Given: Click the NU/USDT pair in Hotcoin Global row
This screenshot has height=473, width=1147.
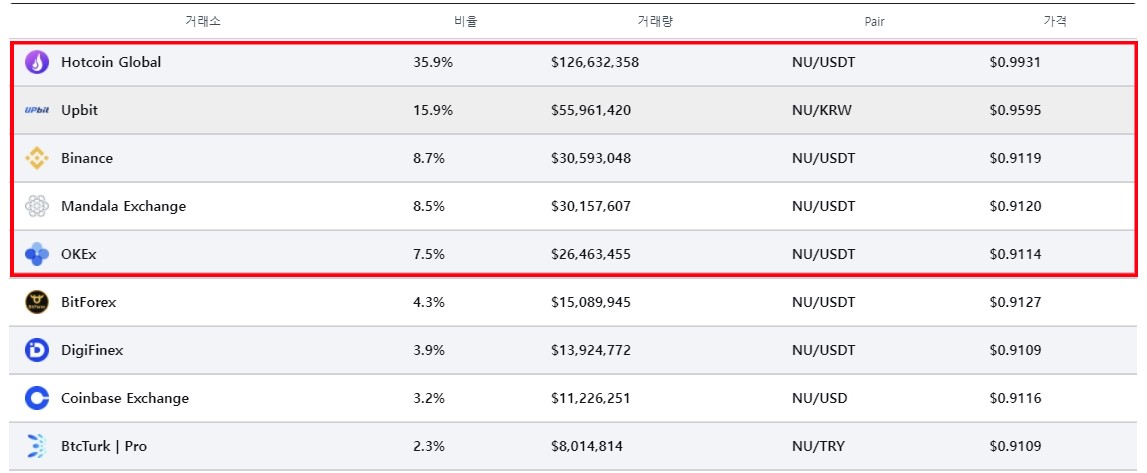Looking at the screenshot, I should [823, 62].
